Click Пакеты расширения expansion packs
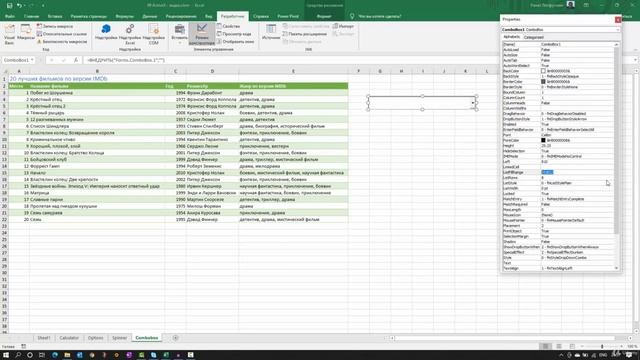Image resolution: width=640 pixels, height=360 pixels. tap(304, 34)
